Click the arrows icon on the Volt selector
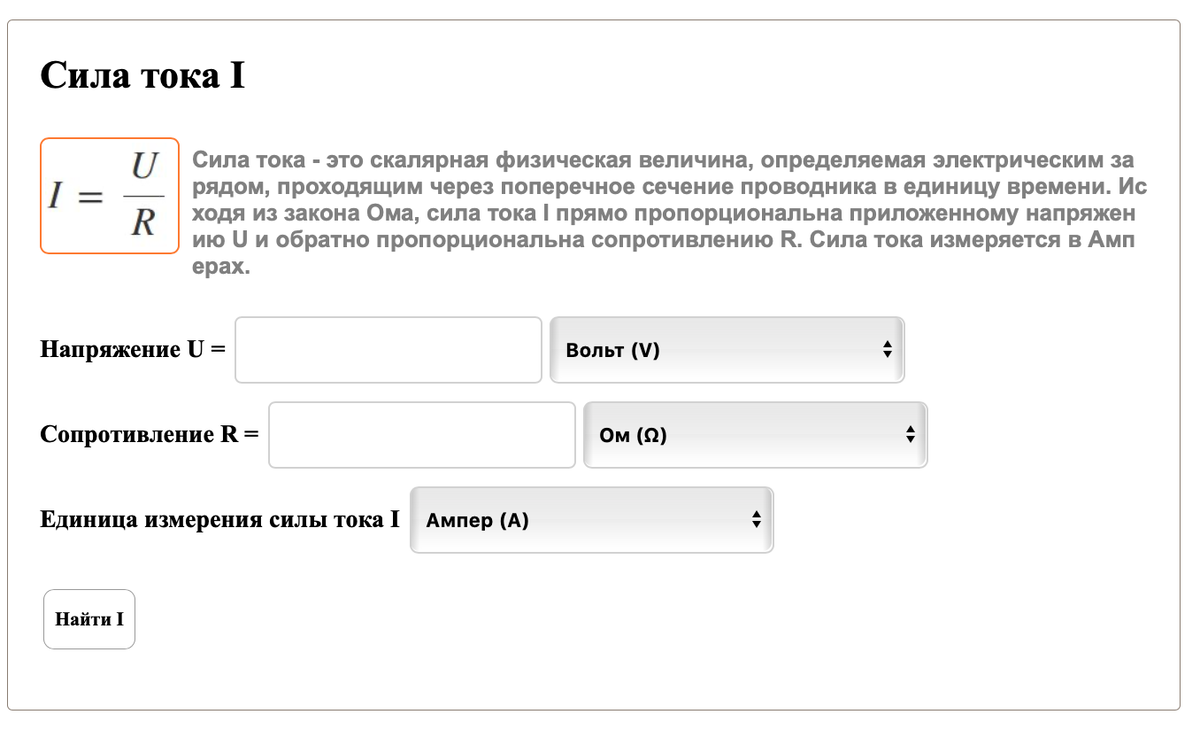The width and height of the screenshot is (1200, 730). (x=888, y=349)
